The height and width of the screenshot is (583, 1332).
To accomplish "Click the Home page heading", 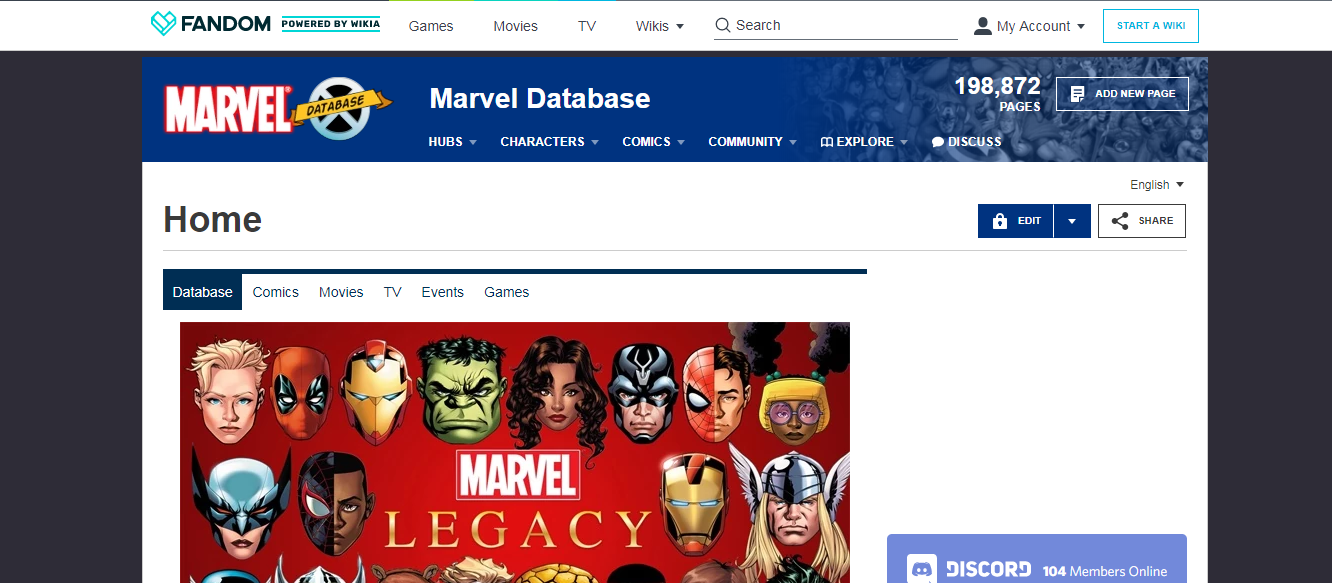I will 213,219.
